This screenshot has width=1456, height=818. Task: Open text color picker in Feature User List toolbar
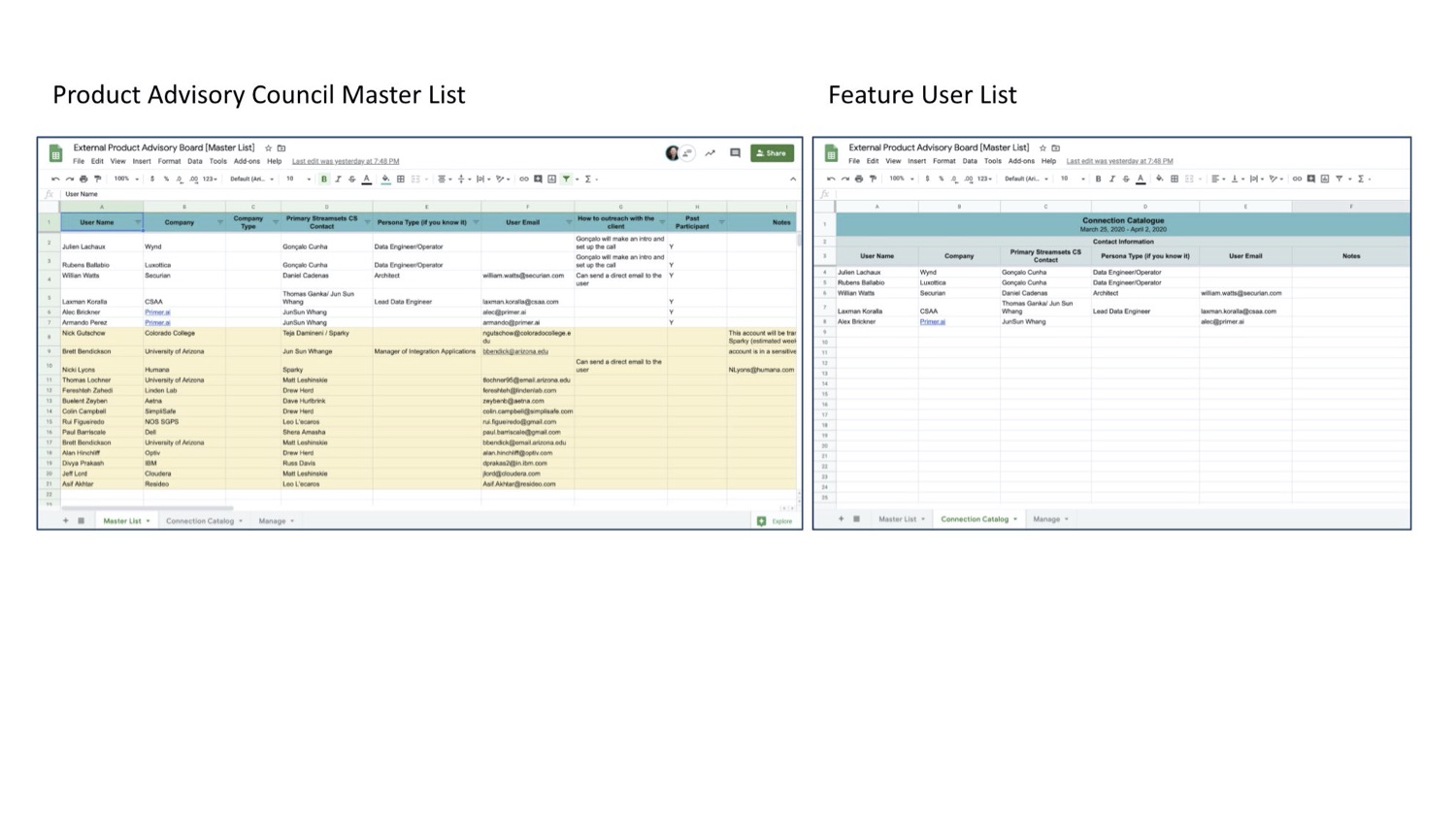pyautogui.click(x=1141, y=179)
